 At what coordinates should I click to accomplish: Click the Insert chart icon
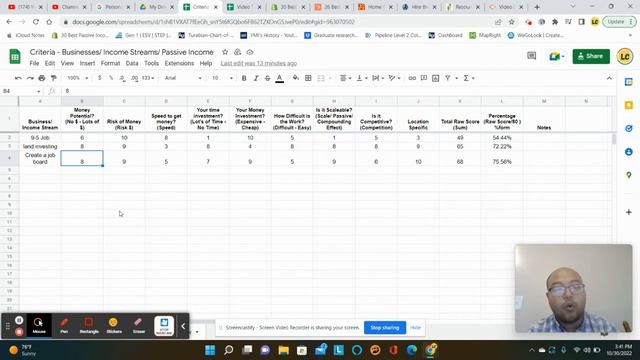point(436,78)
